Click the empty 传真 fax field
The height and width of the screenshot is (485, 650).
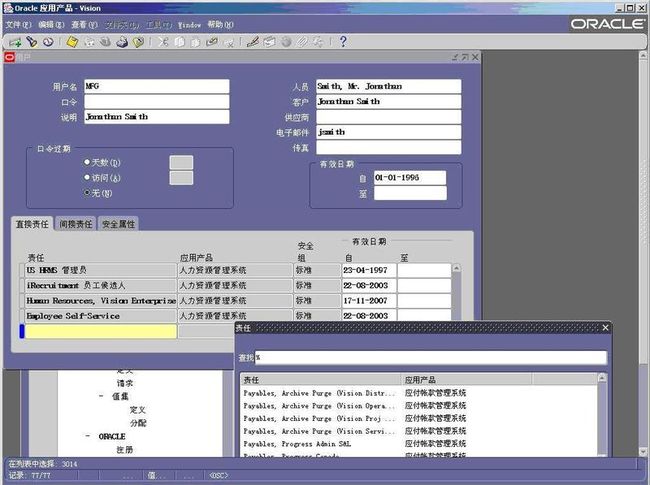point(388,147)
